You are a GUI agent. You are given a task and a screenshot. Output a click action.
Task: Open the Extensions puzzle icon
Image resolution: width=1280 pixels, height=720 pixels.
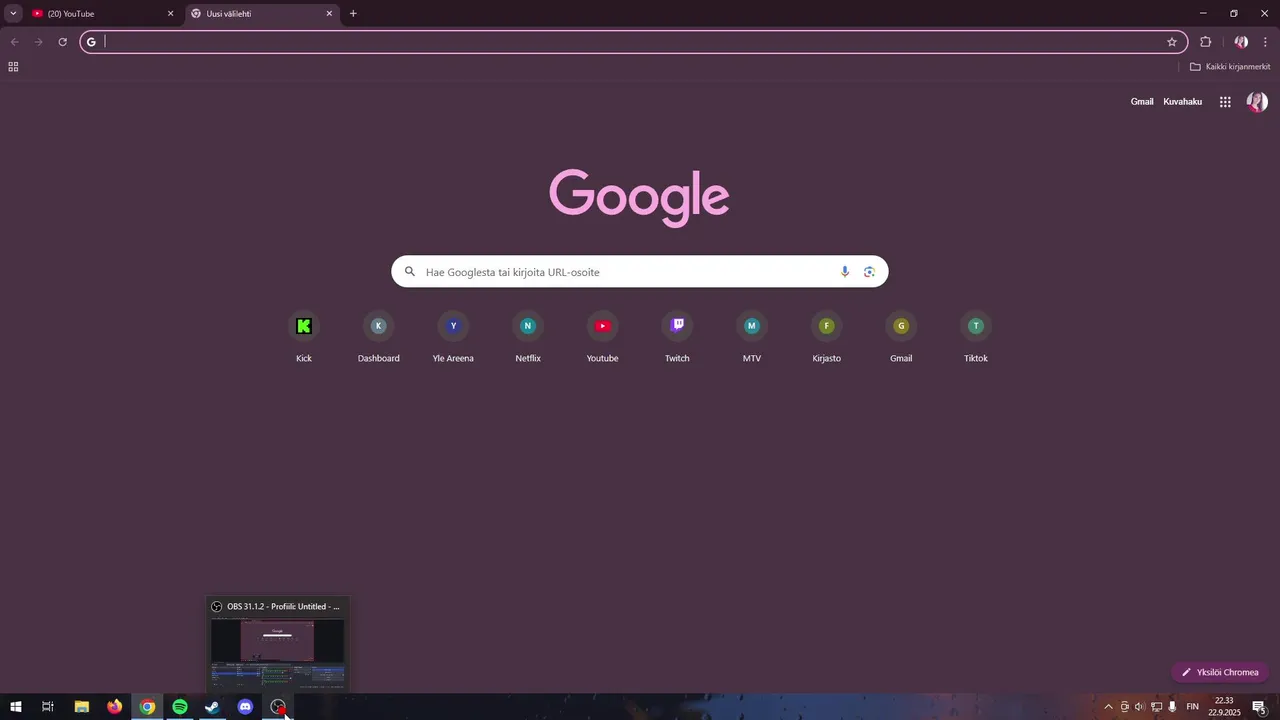(1205, 42)
